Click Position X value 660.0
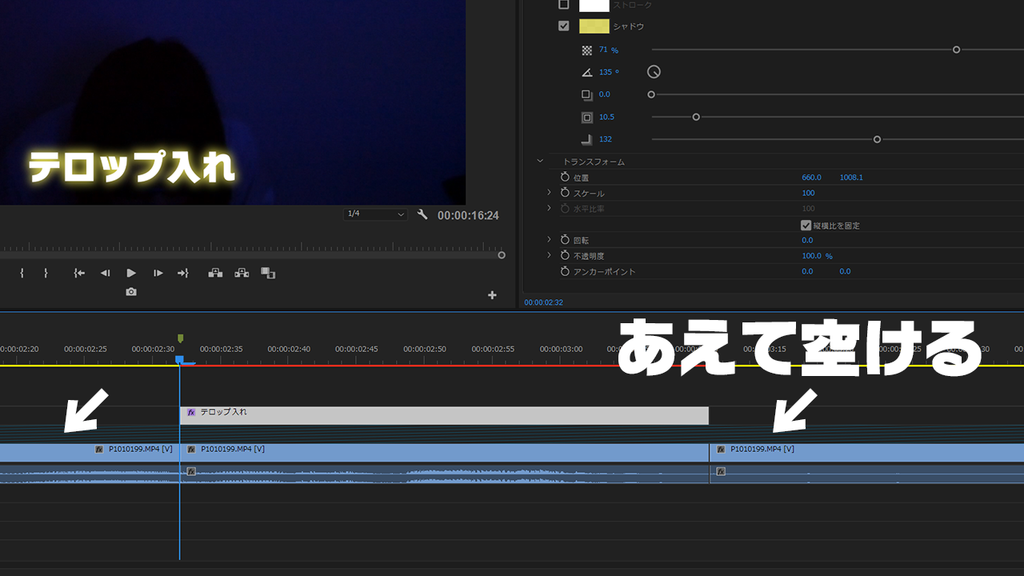1024x576 pixels. 811,177
